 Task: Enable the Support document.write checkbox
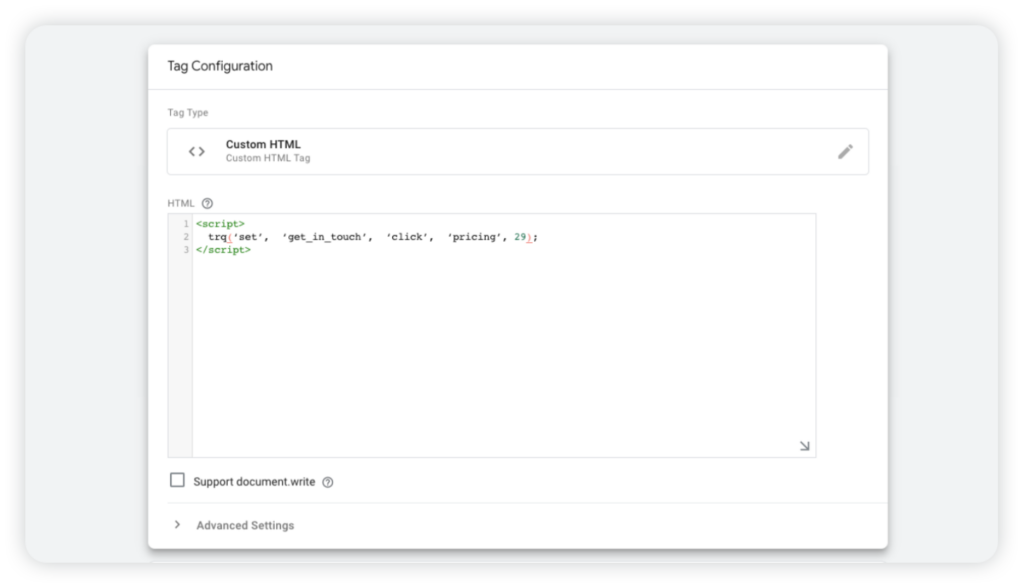(x=176, y=481)
